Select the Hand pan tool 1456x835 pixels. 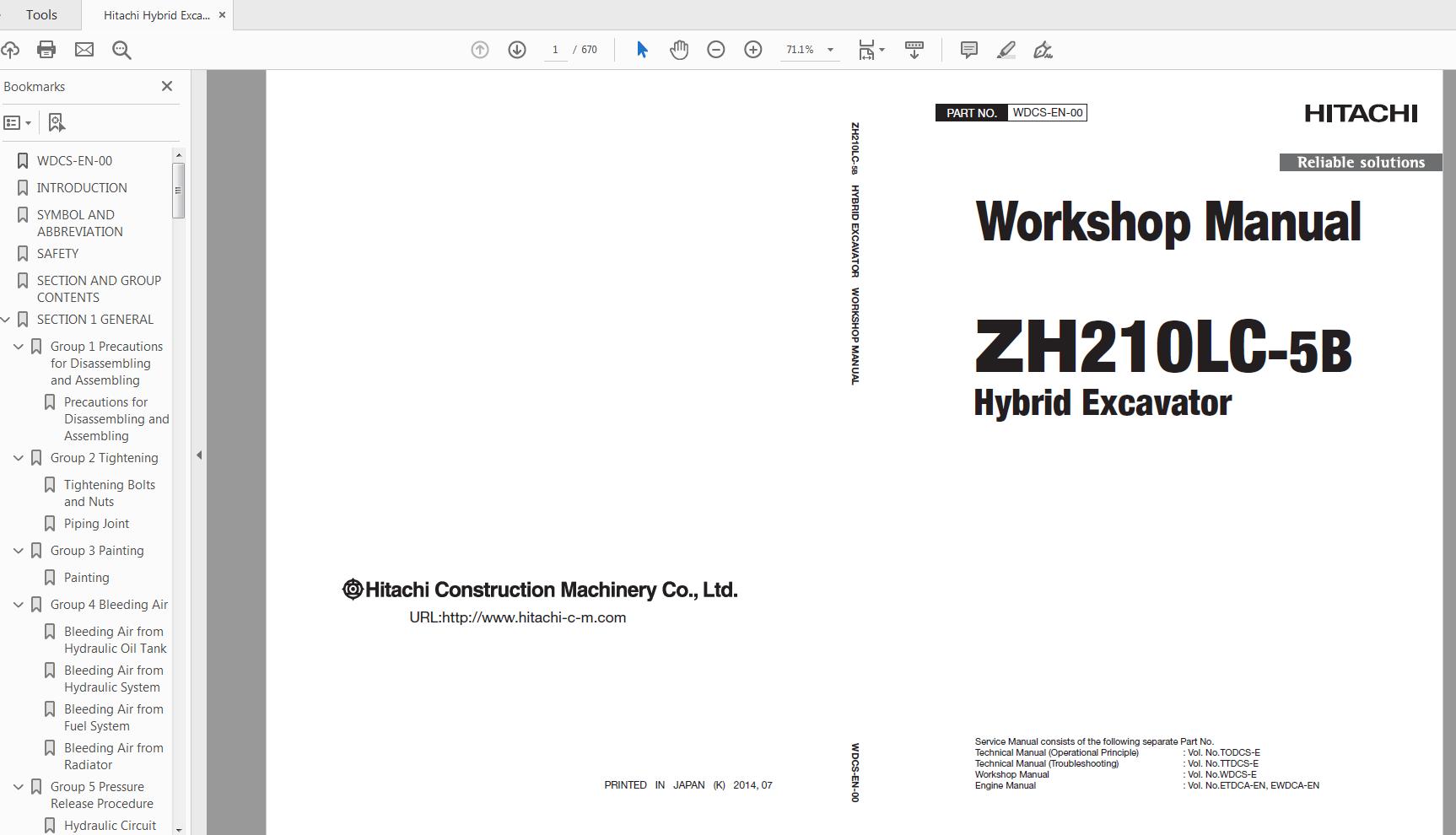click(679, 50)
